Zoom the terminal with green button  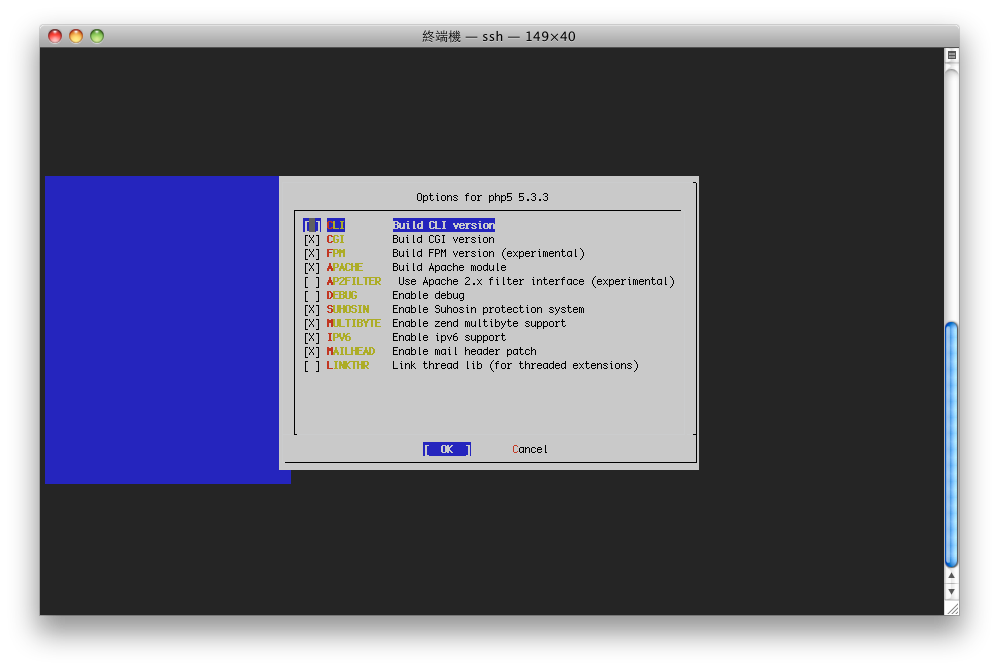pos(97,36)
